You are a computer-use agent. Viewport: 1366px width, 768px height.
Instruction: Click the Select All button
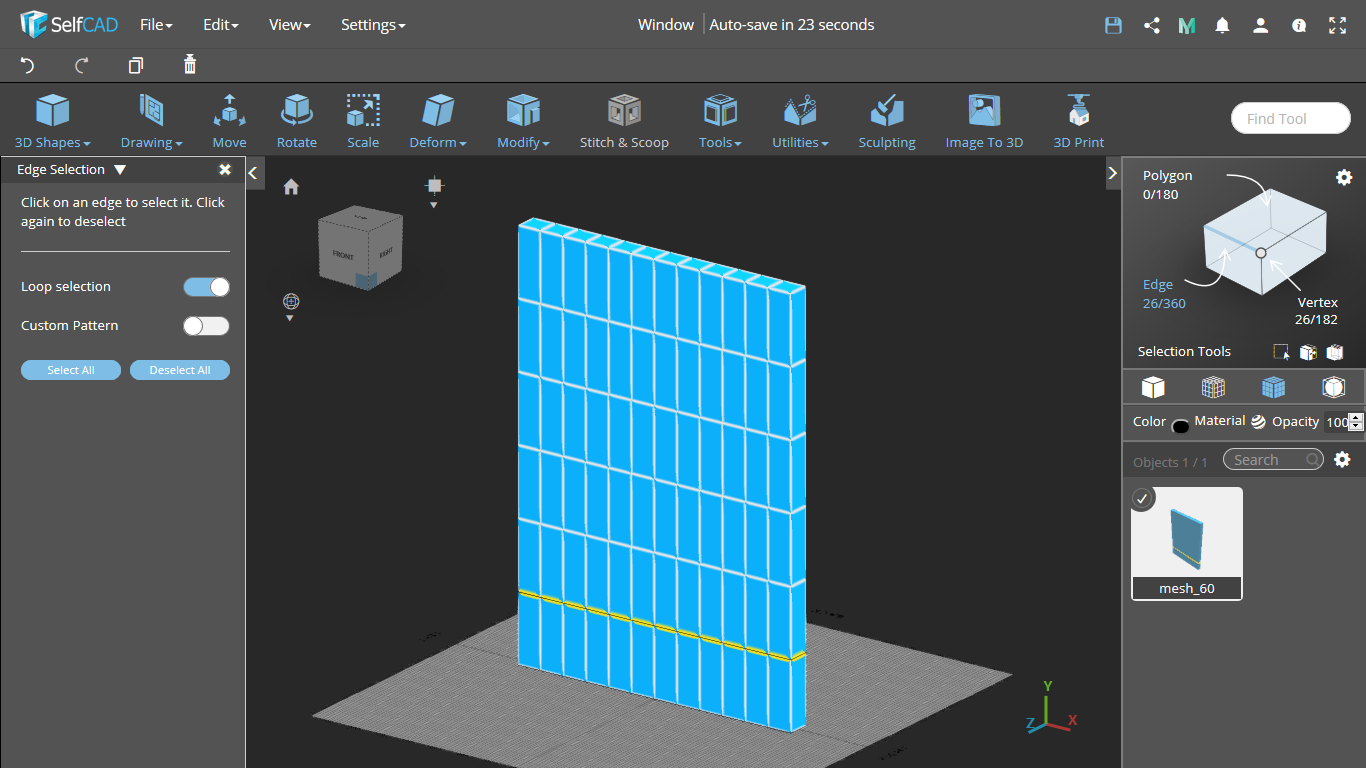click(x=71, y=370)
